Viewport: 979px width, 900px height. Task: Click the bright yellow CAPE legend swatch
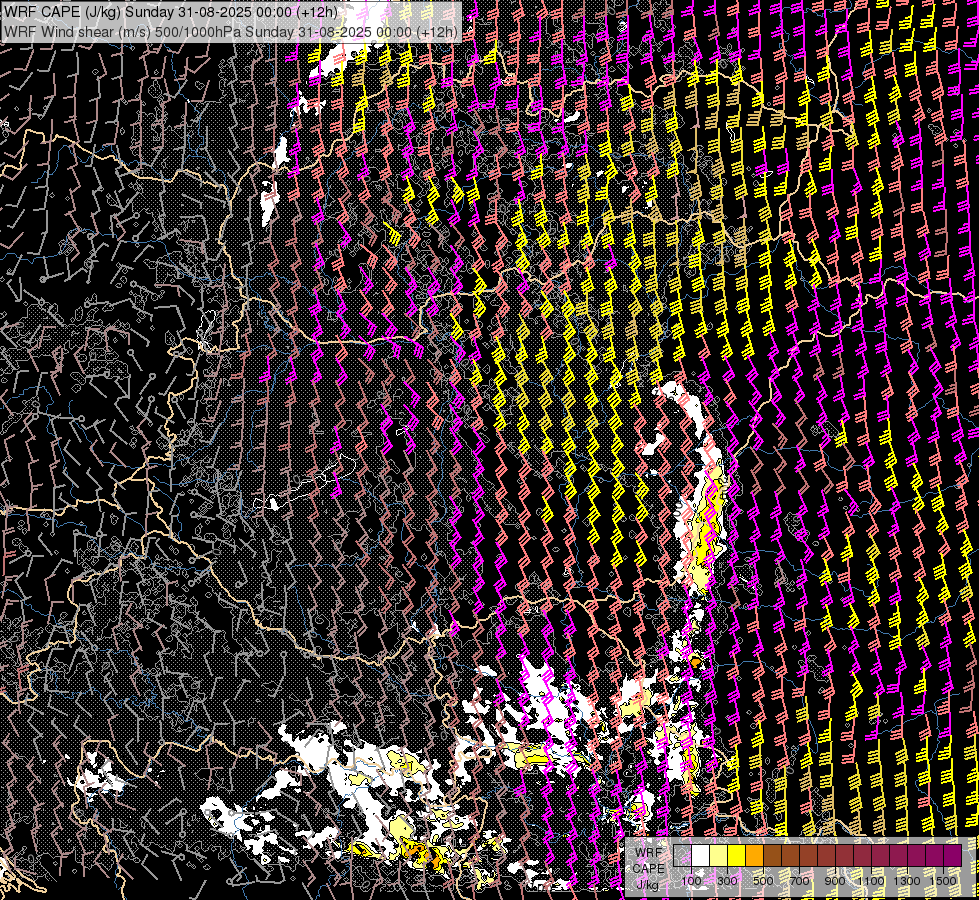coord(737,856)
